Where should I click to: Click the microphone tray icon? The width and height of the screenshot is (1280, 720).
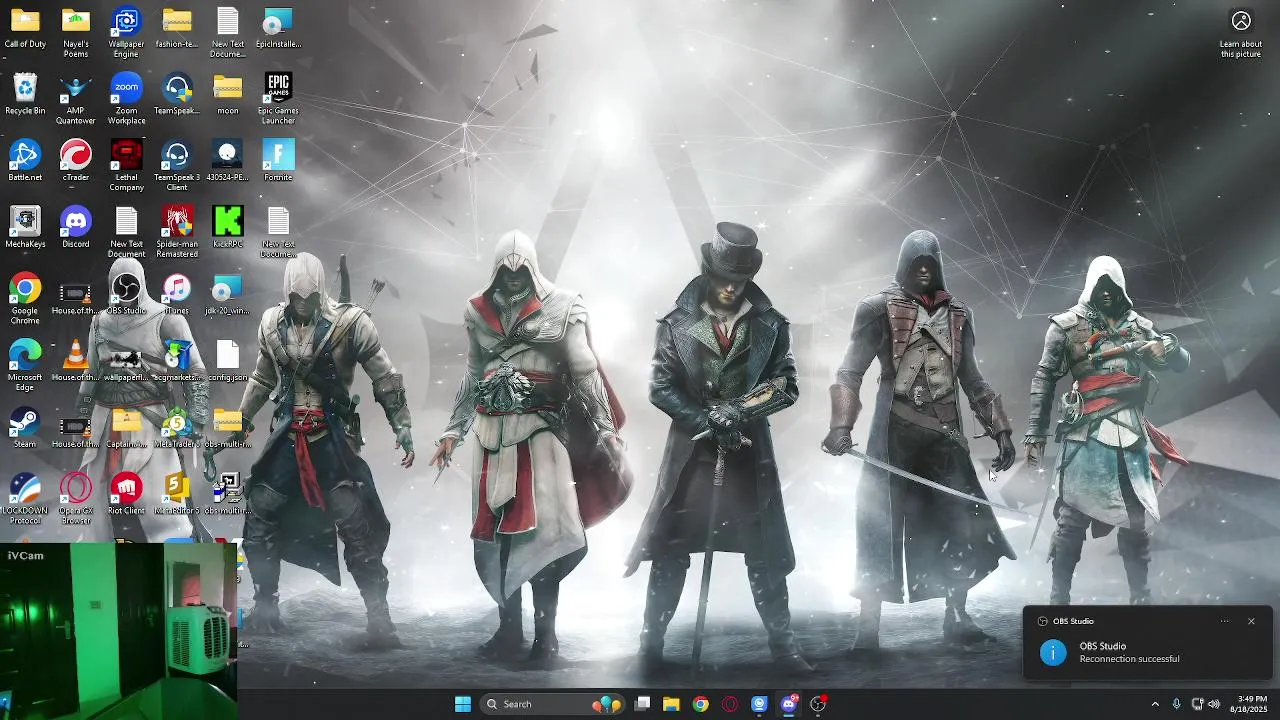[x=1176, y=704]
